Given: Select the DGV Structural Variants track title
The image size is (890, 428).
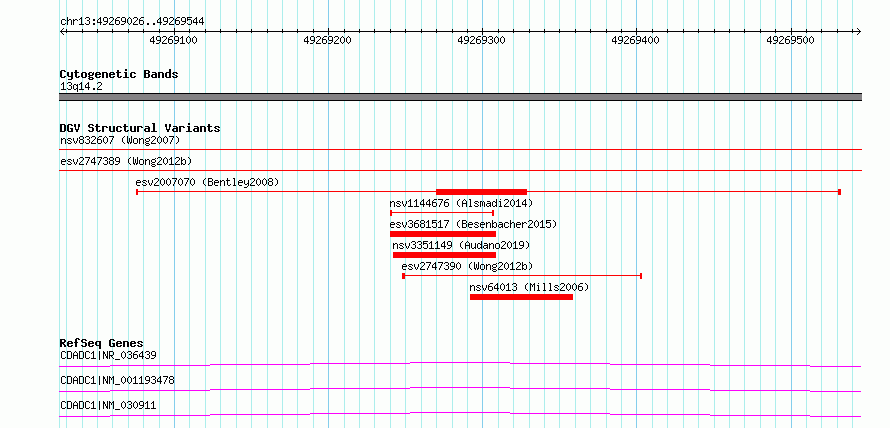Looking at the screenshot, I should pyautogui.click(x=140, y=128).
